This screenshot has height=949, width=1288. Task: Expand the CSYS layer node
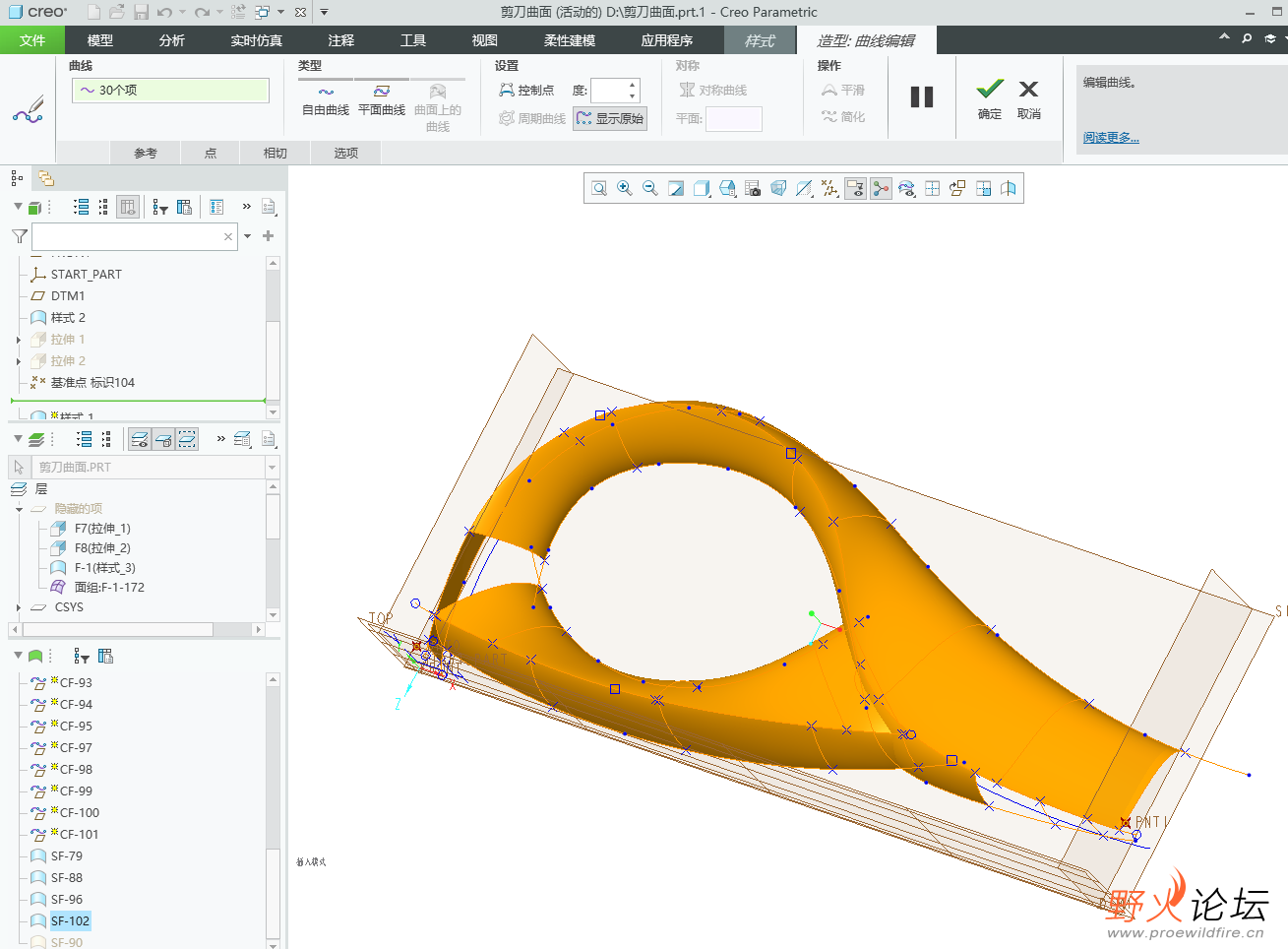click(x=19, y=607)
